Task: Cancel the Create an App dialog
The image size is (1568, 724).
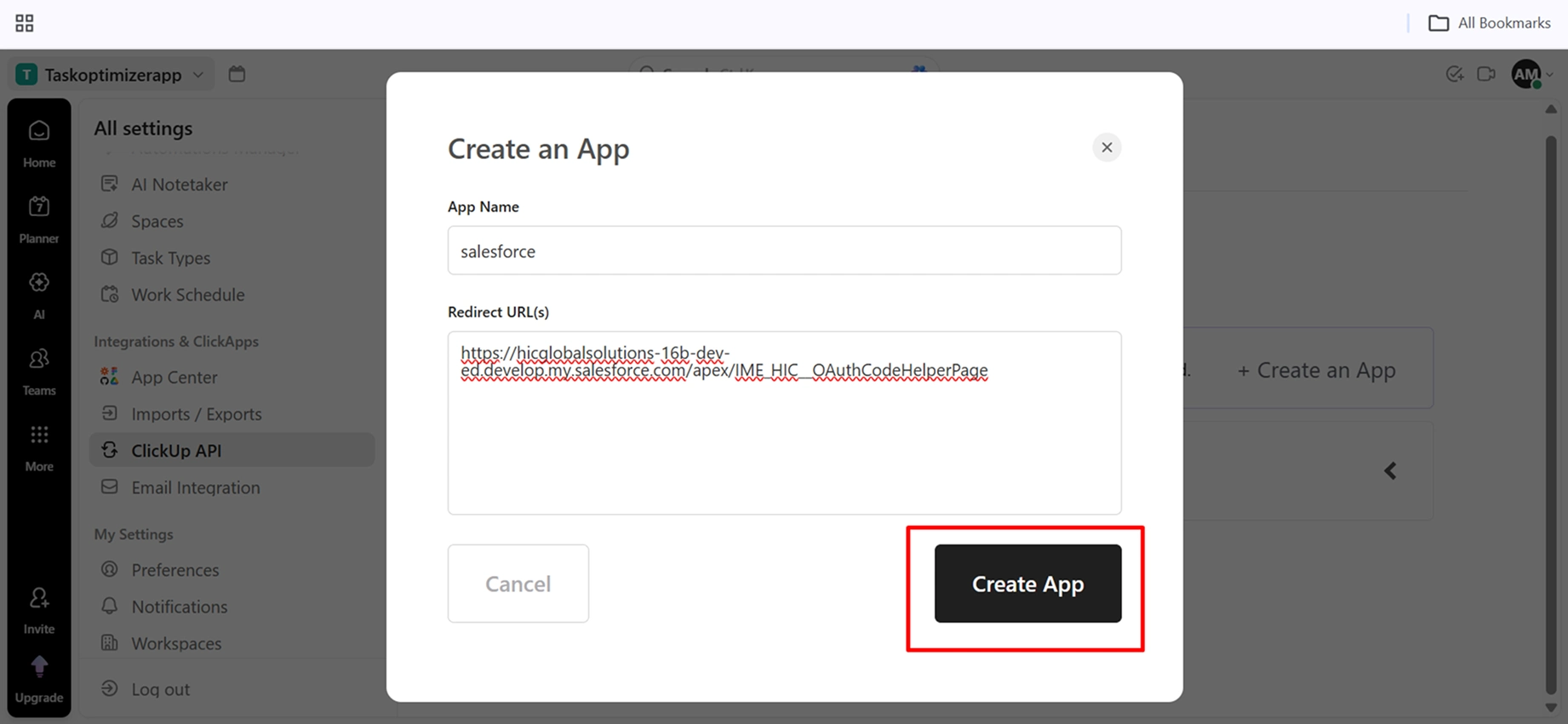Action: (x=518, y=584)
